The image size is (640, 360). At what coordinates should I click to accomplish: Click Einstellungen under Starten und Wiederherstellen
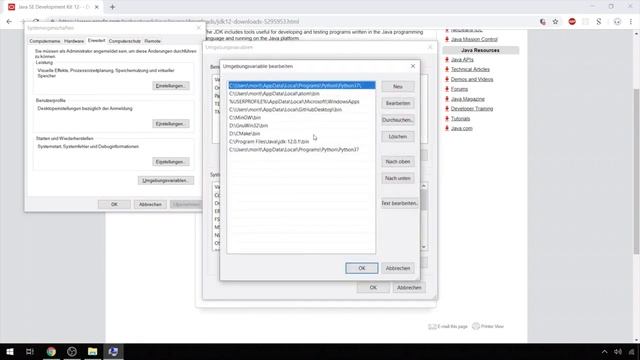(x=170, y=162)
